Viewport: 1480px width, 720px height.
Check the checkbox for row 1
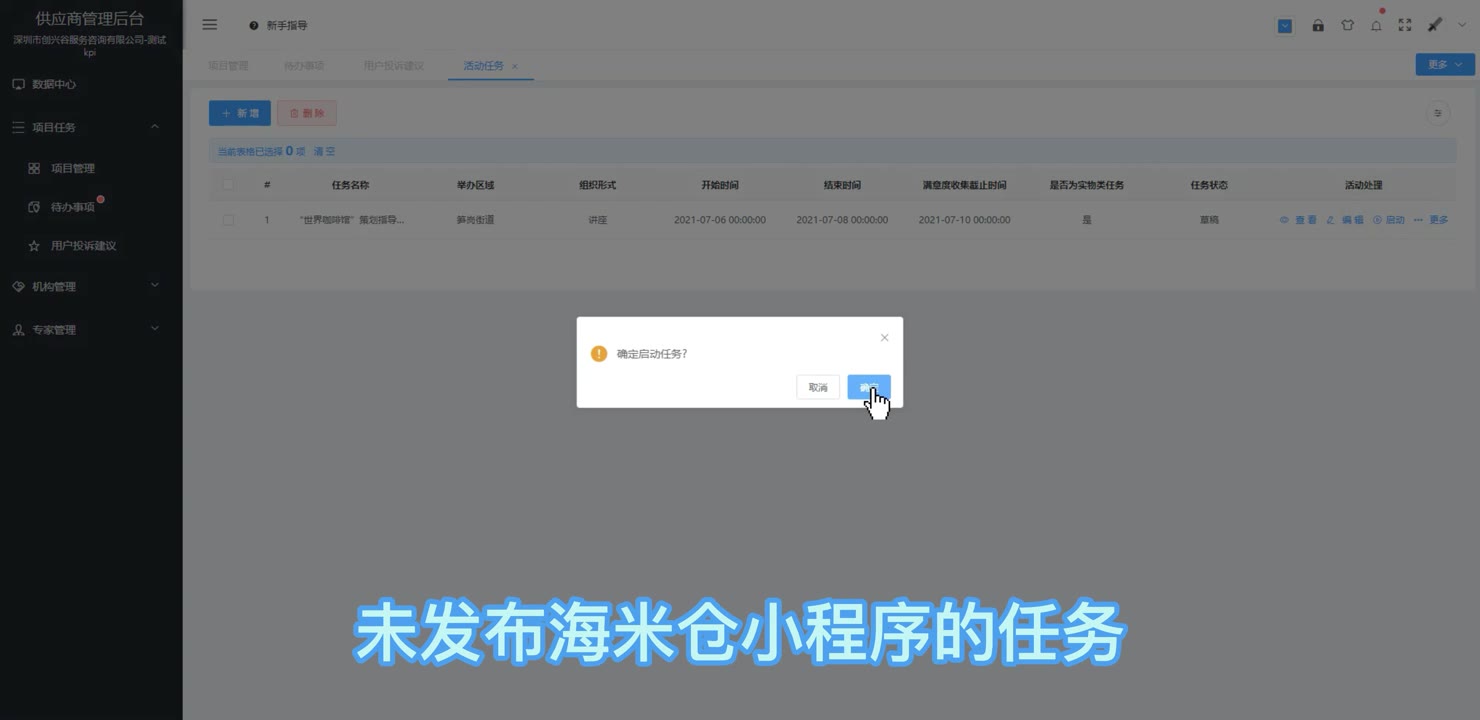coord(228,220)
